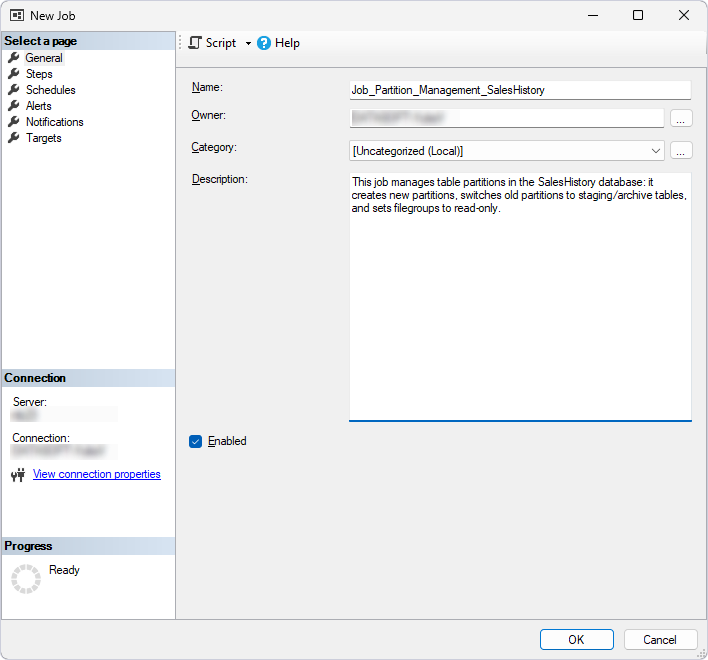This screenshot has width=708, height=660.
Task: Click inside the Description text box
Action: click(x=520, y=297)
